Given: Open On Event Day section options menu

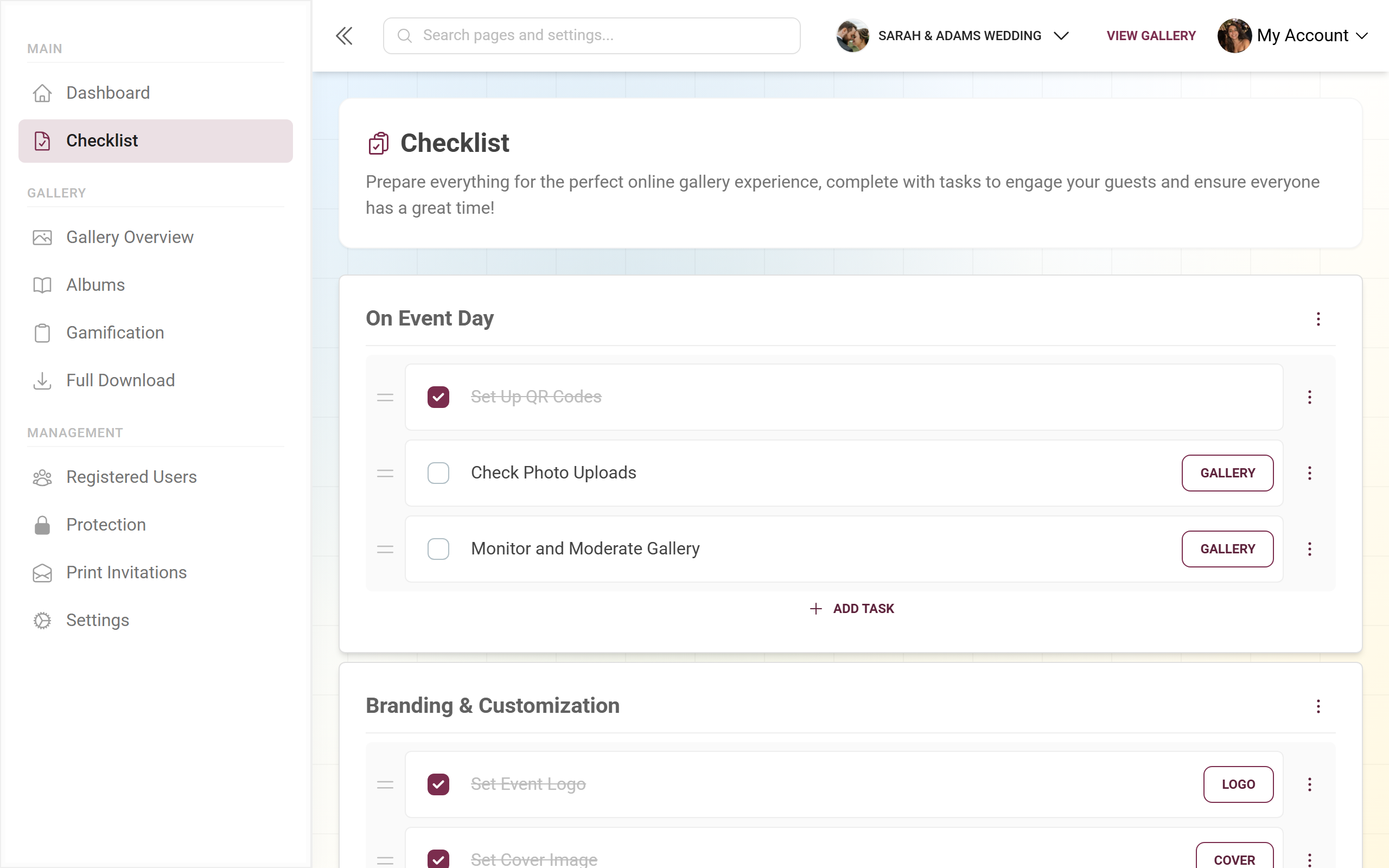Looking at the screenshot, I should click(x=1318, y=318).
